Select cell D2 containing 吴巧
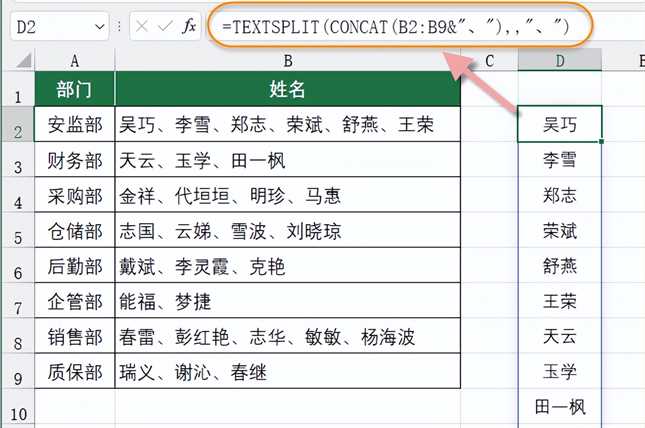Viewport: 645px width, 428px height. click(560, 125)
